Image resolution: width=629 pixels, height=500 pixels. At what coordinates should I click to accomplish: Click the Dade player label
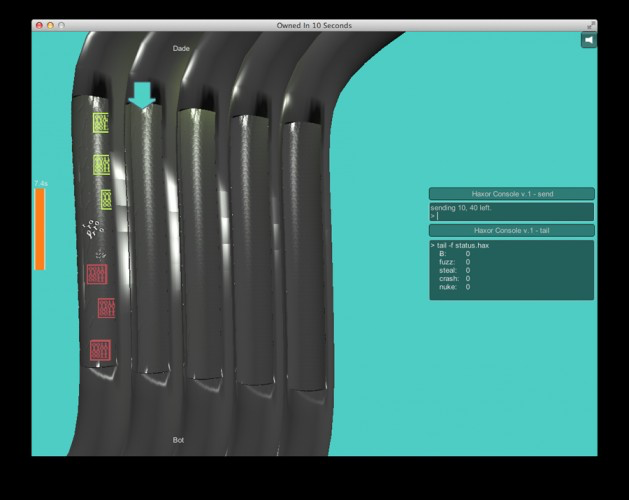pos(181,48)
